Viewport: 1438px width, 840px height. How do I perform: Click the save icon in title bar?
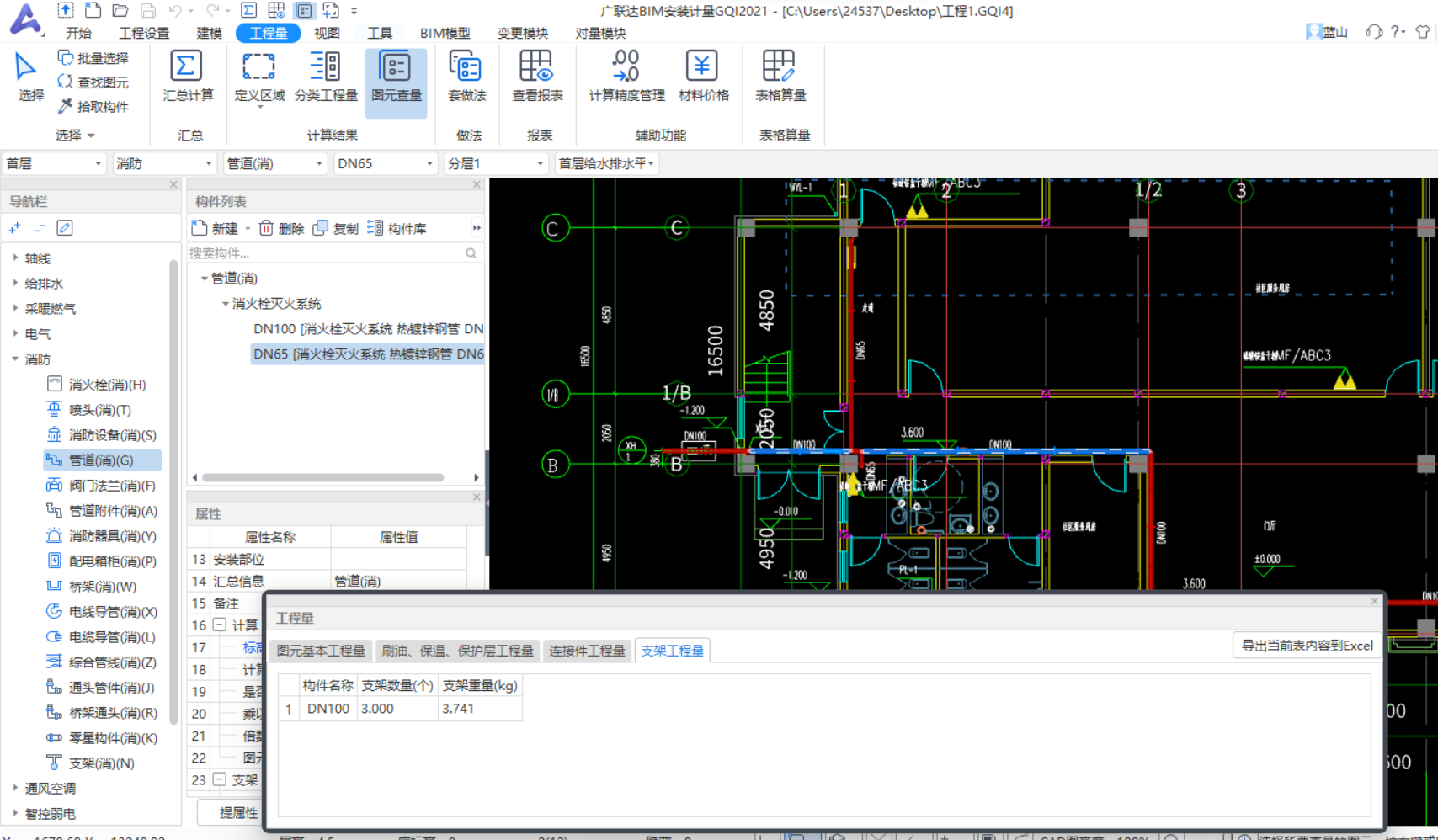pos(148,11)
